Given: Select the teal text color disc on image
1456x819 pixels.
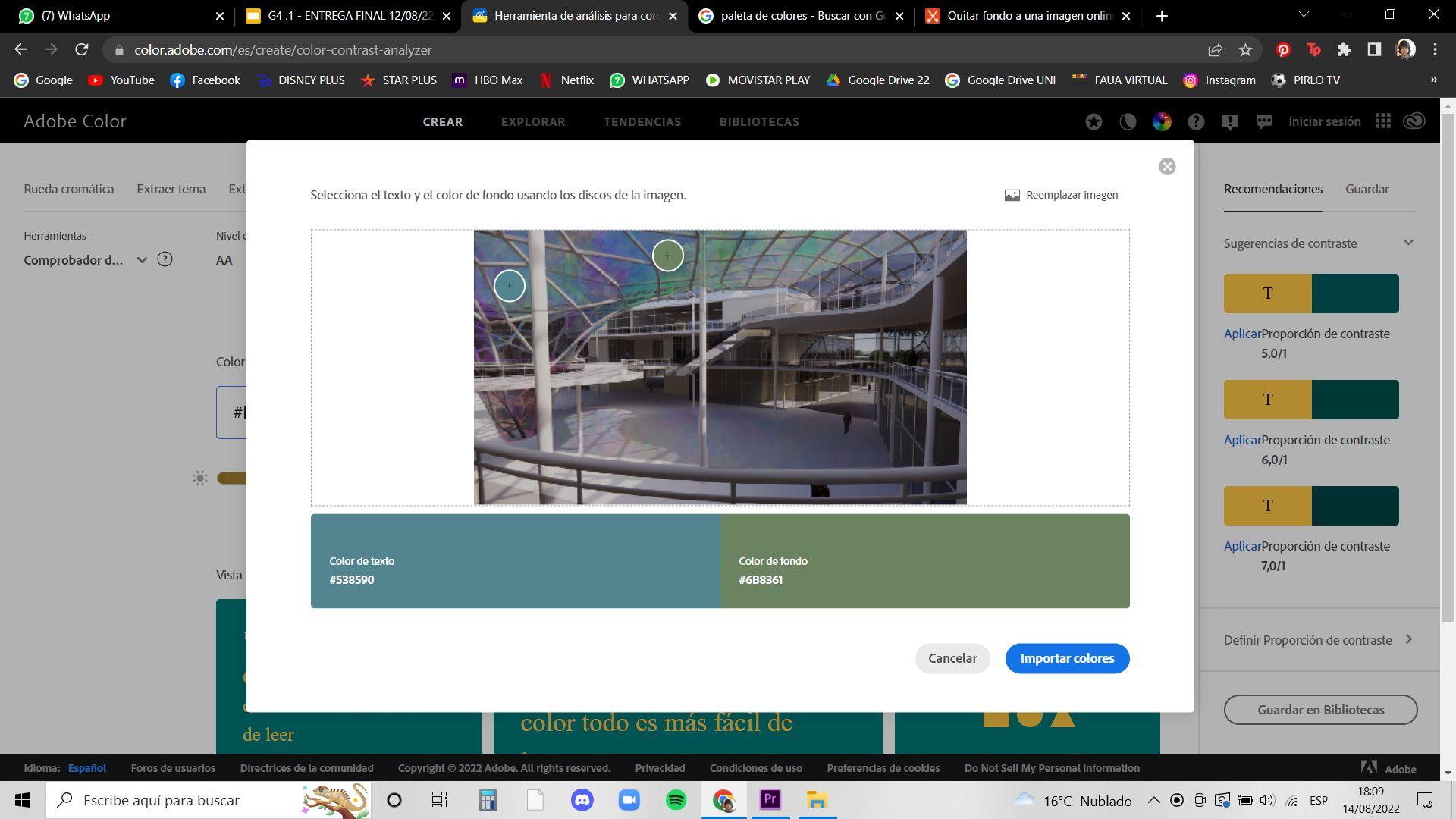Looking at the screenshot, I should click(x=510, y=286).
